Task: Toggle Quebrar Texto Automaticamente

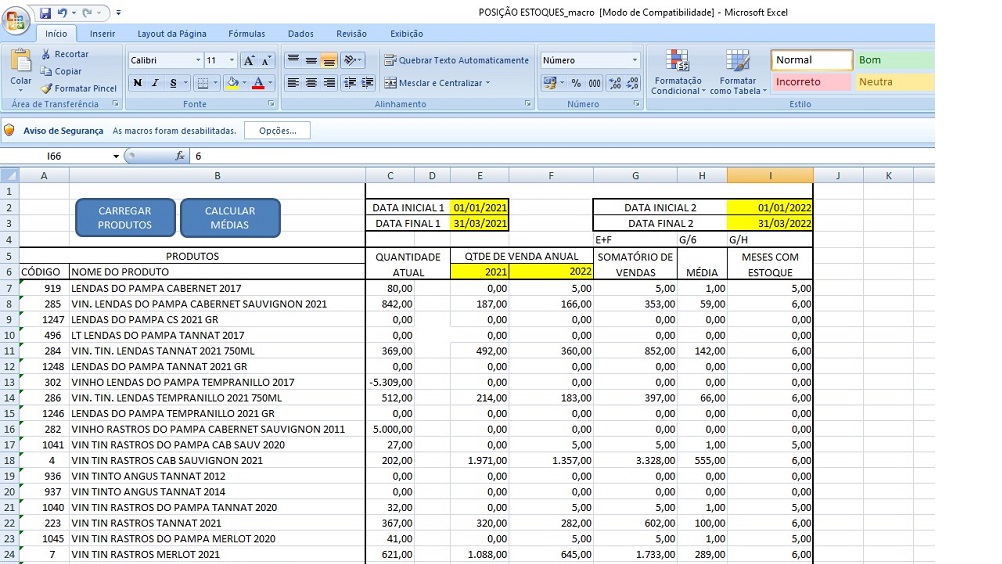Action: [456, 60]
